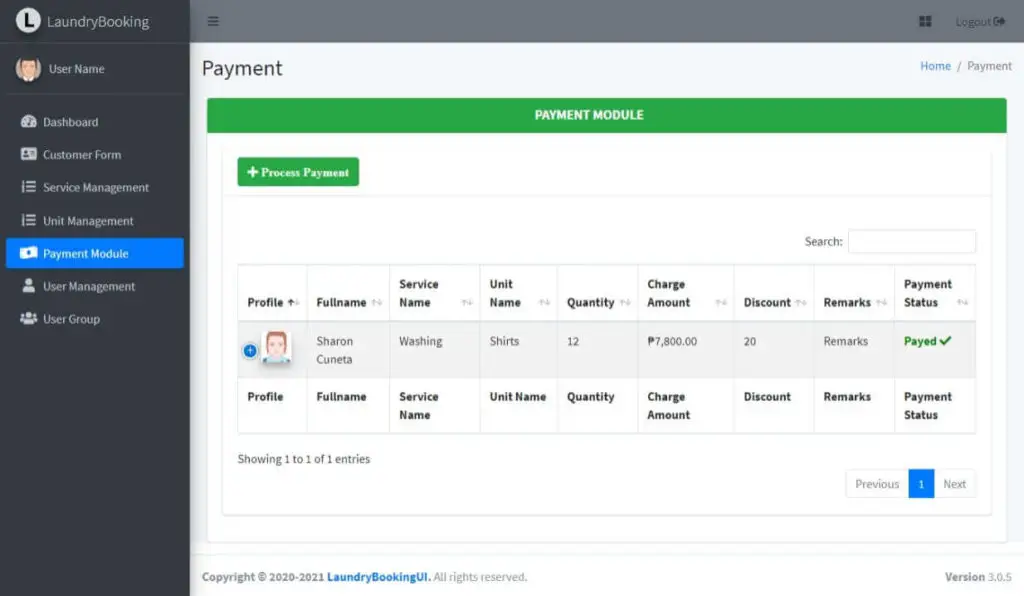The image size is (1024, 596).
Task: Open Unit Management using its sidebar icon
Action: point(26,220)
